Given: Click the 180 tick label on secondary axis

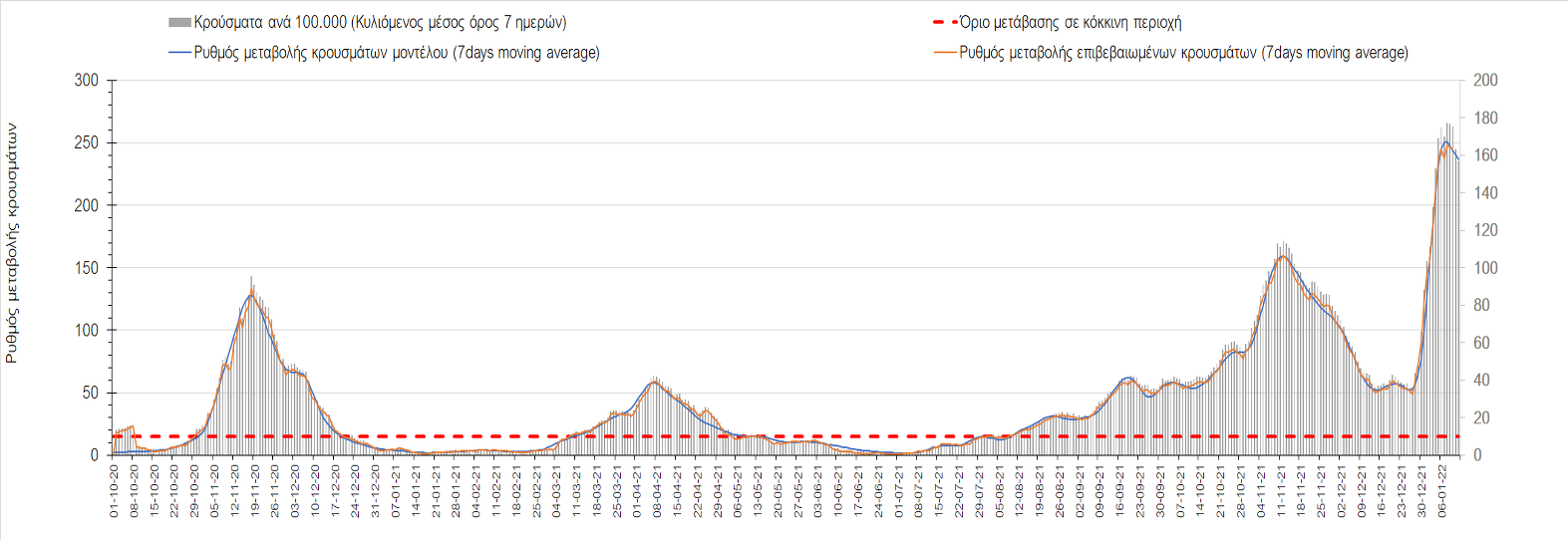Looking at the screenshot, I should [1485, 119].
